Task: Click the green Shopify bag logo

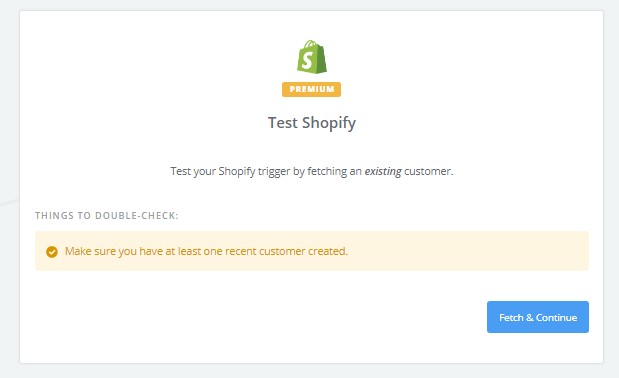Action: point(311,57)
